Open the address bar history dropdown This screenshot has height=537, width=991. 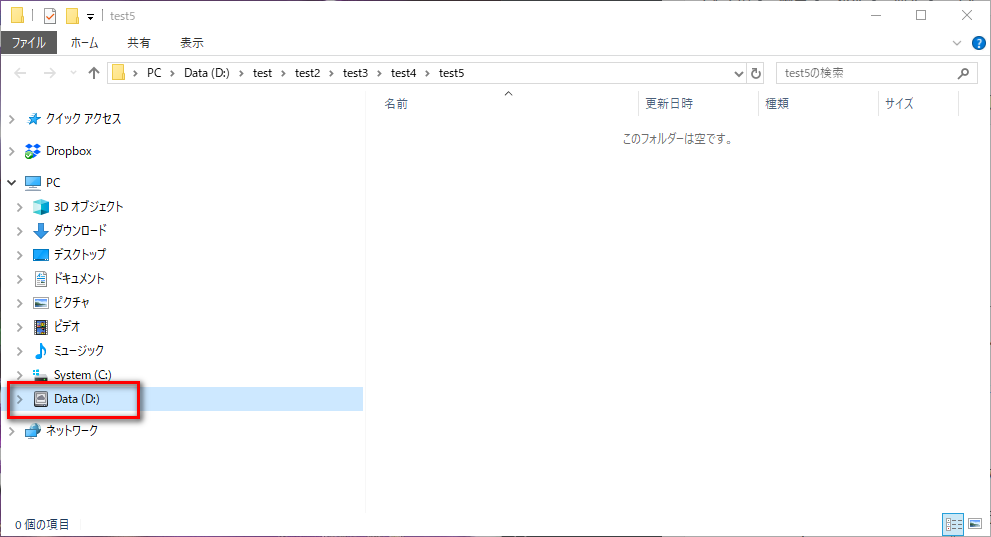pyautogui.click(x=738, y=73)
